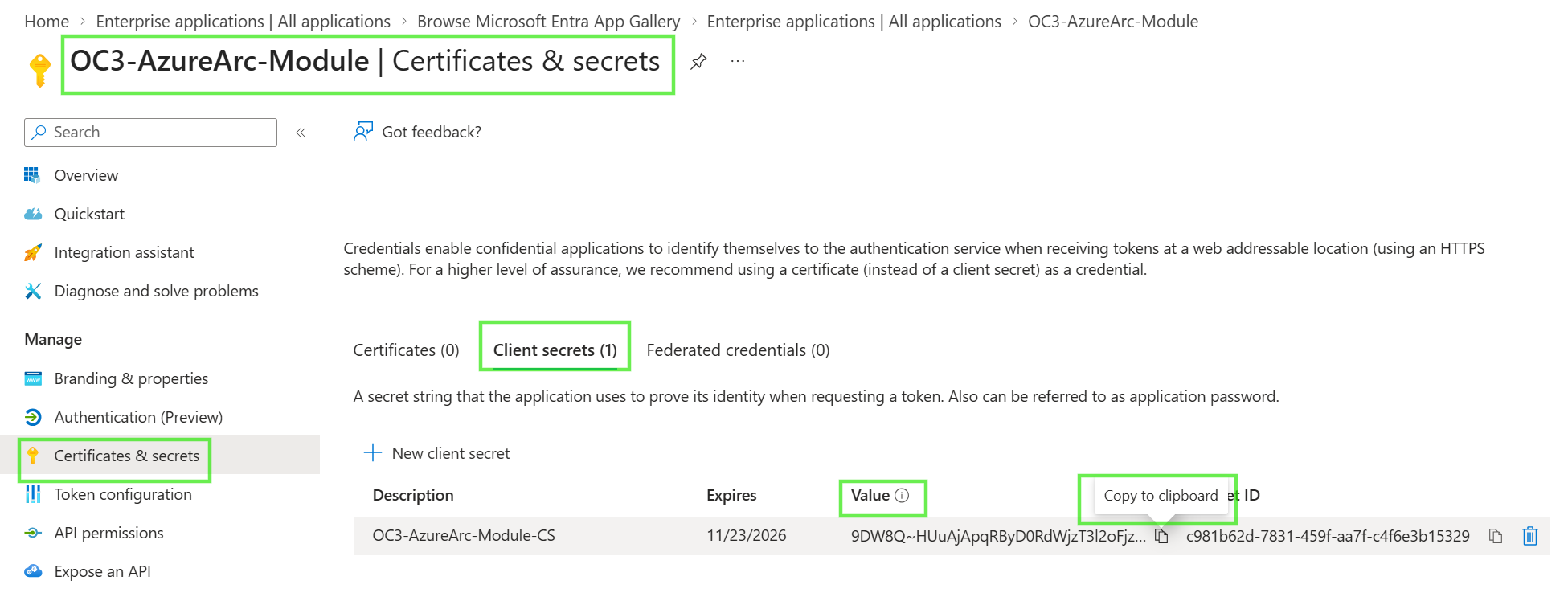Open the Federated credentials (0) tab
Image resolution: width=1568 pixels, height=601 pixels.
(738, 350)
